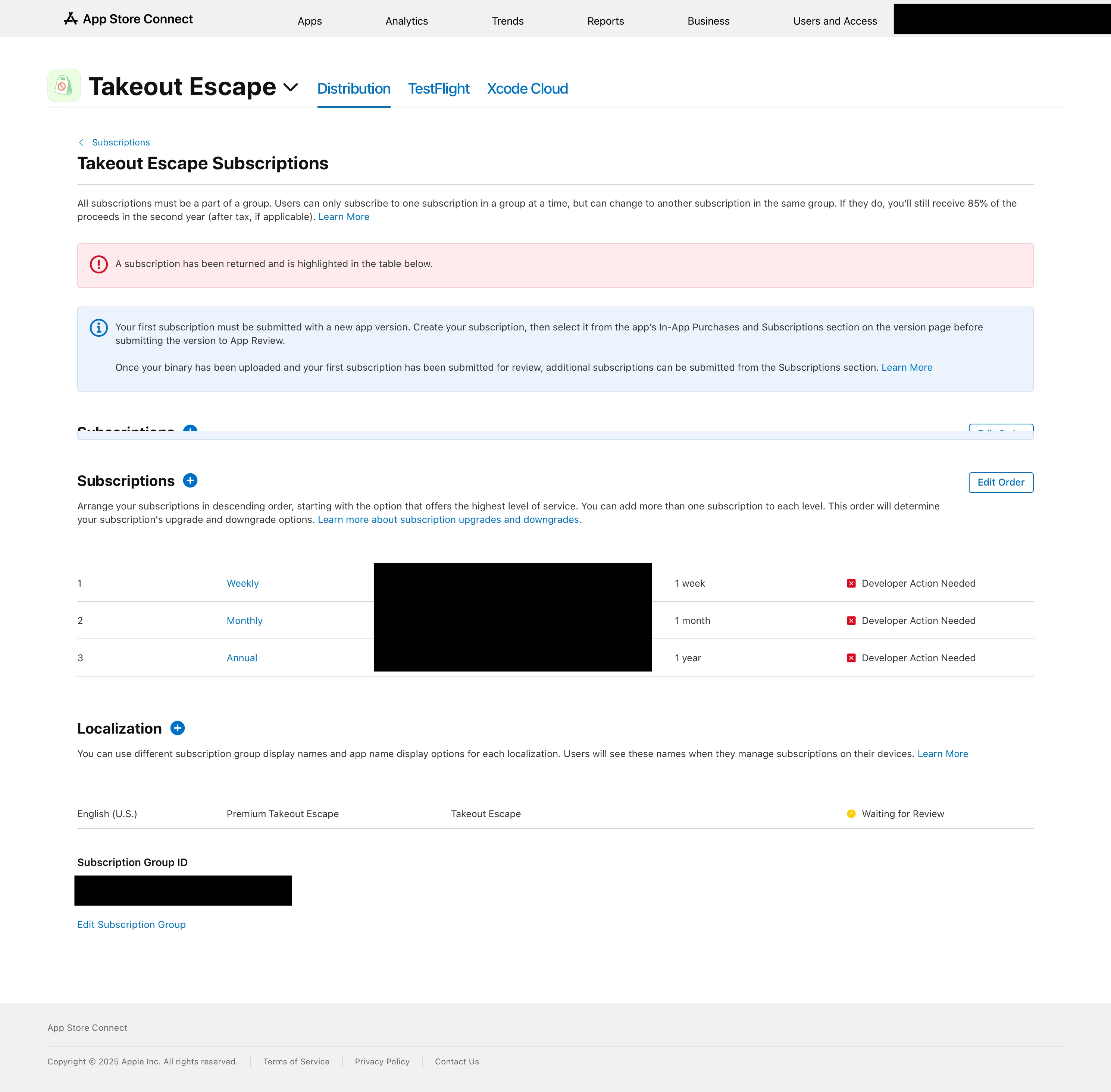Click Edit Subscription Group link

(x=131, y=925)
